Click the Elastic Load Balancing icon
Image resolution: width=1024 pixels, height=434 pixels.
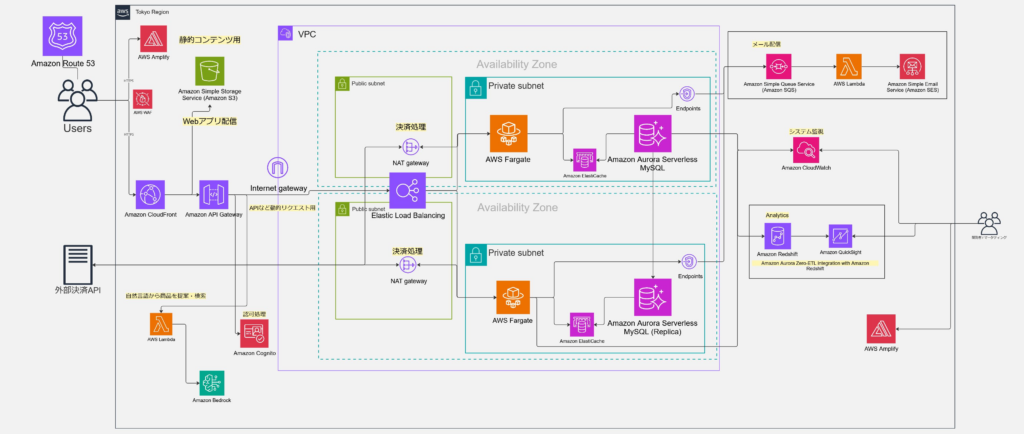408,191
